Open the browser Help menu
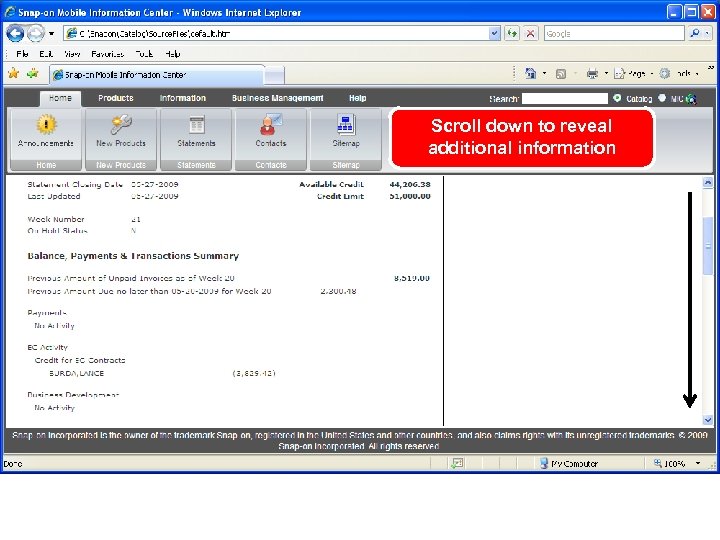Image resolution: width=720 pixels, height=540 pixels. [x=173, y=54]
